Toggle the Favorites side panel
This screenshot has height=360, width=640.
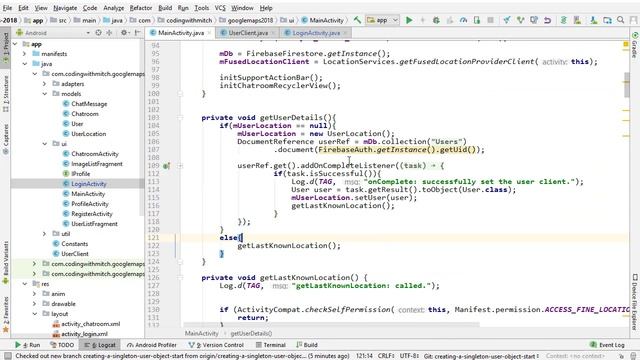point(6,314)
